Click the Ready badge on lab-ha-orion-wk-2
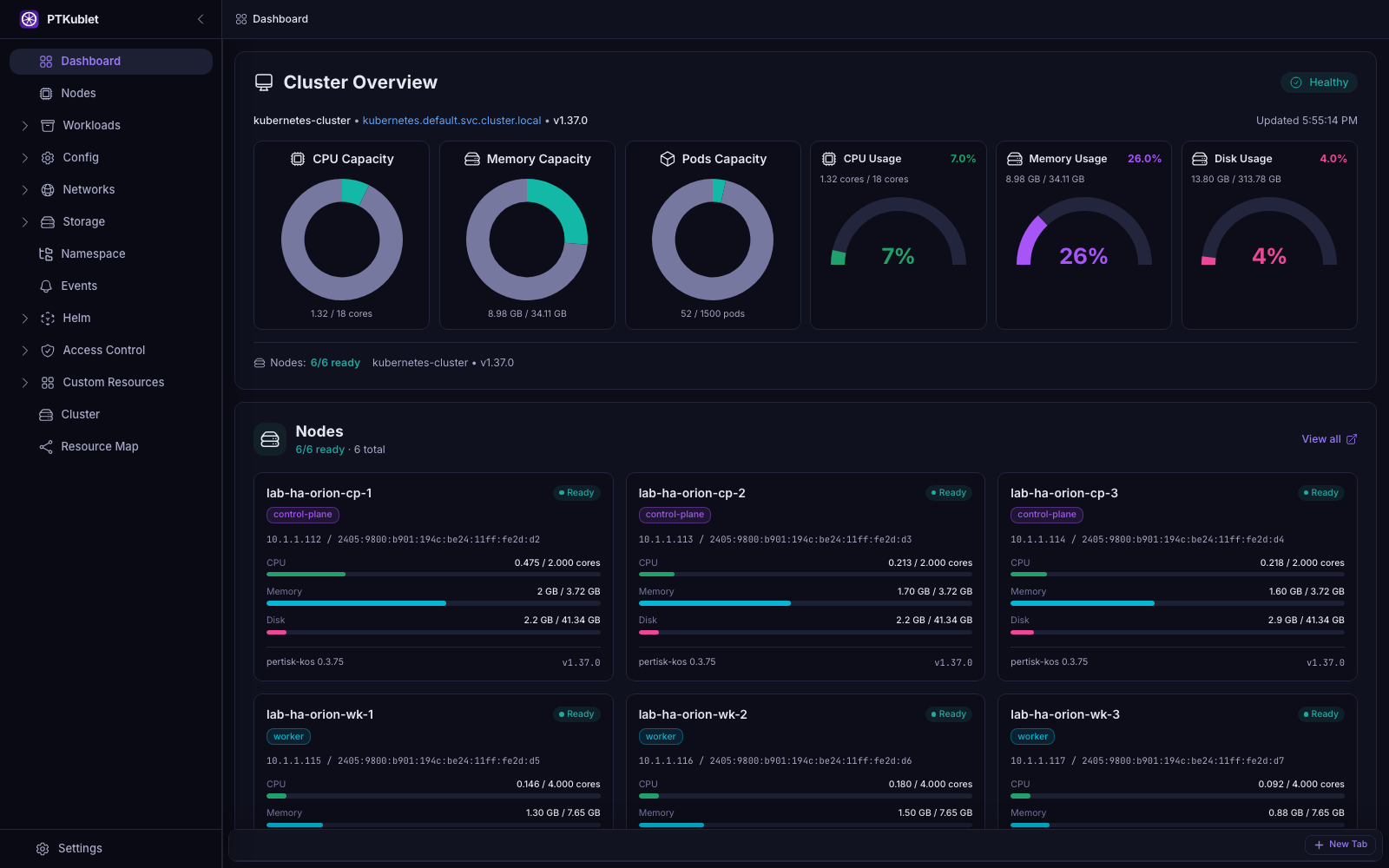Image resolution: width=1389 pixels, height=868 pixels. [949, 714]
